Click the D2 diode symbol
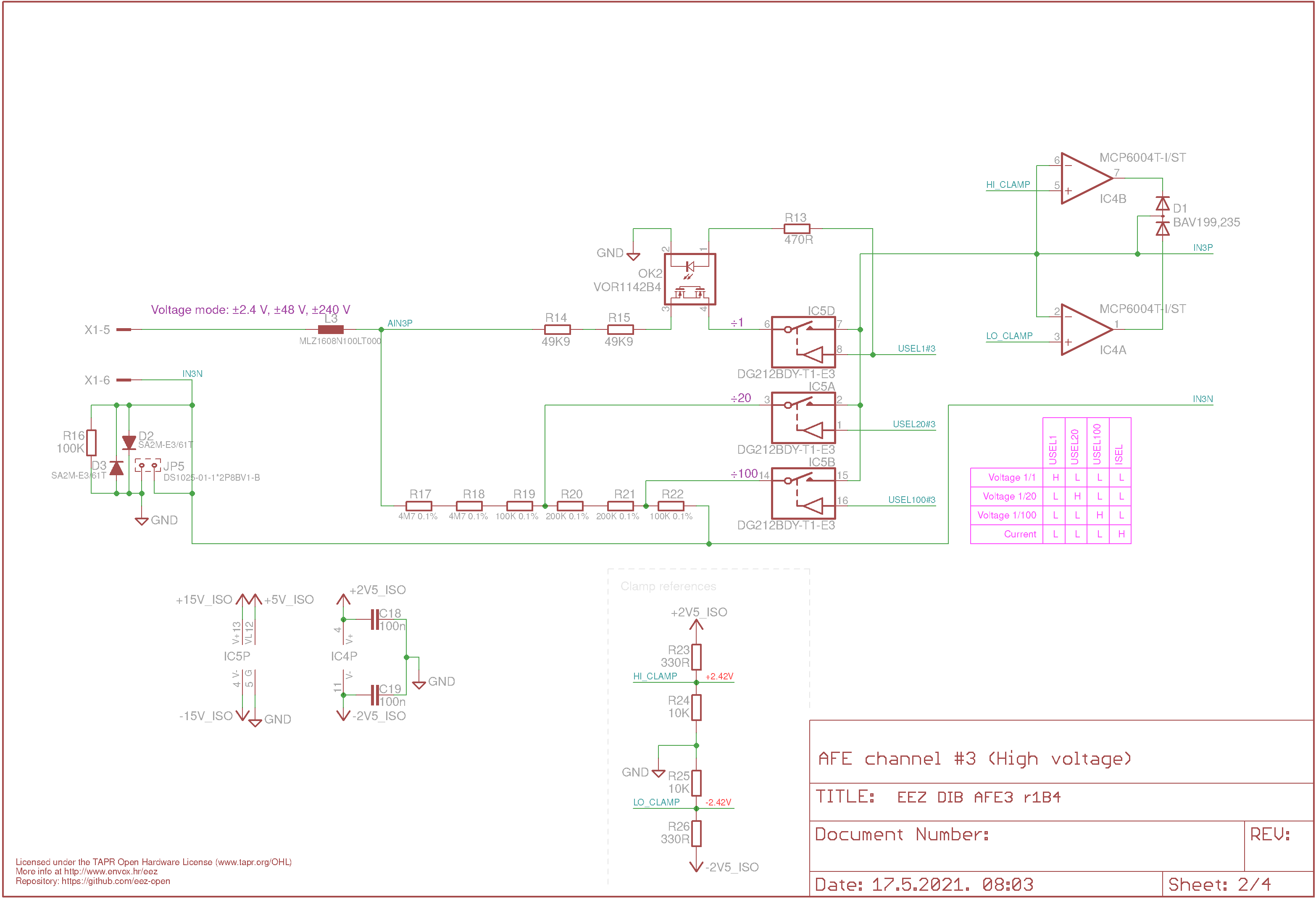 pyautogui.click(x=129, y=442)
